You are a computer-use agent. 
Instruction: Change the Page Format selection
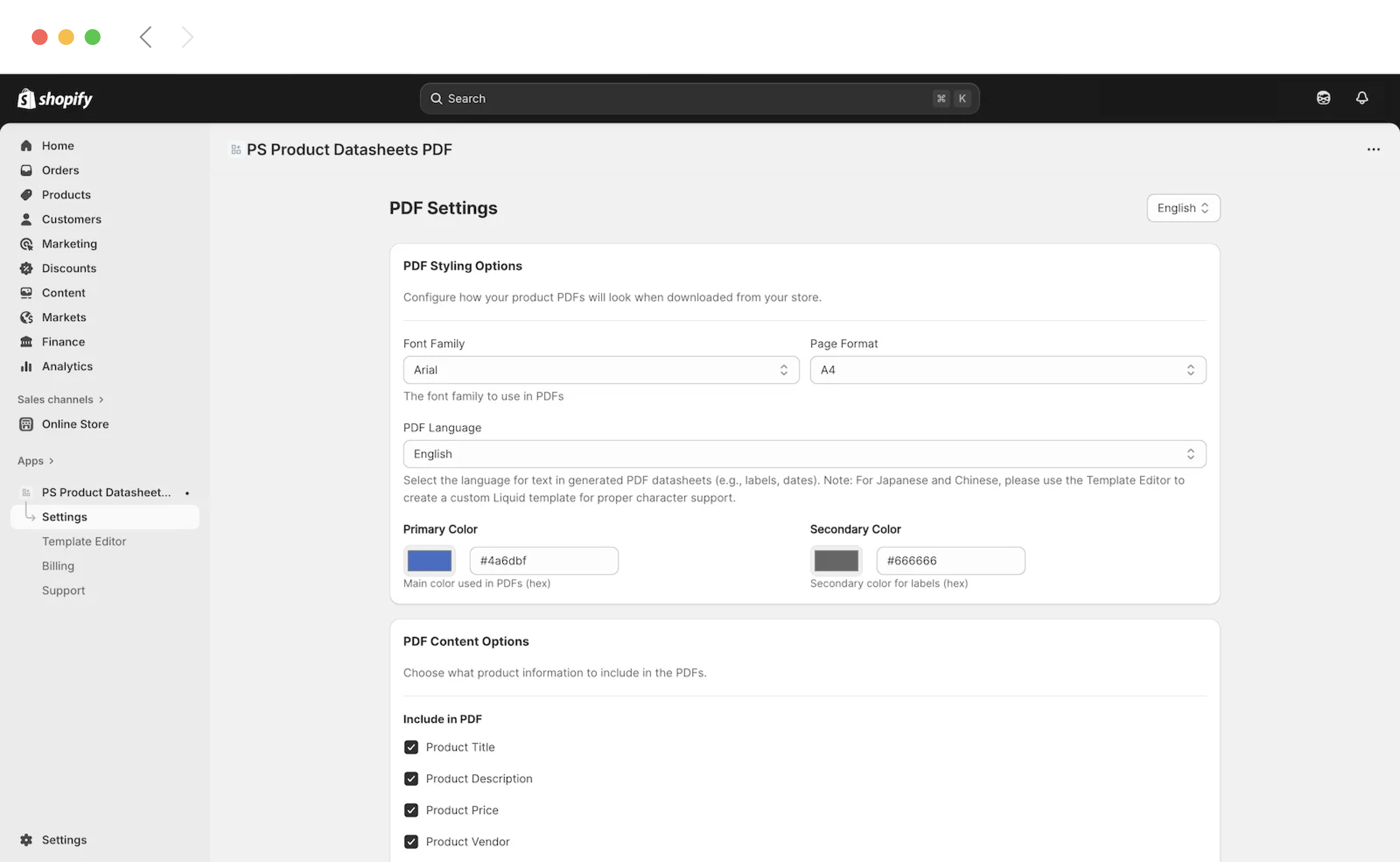tap(1008, 369)
